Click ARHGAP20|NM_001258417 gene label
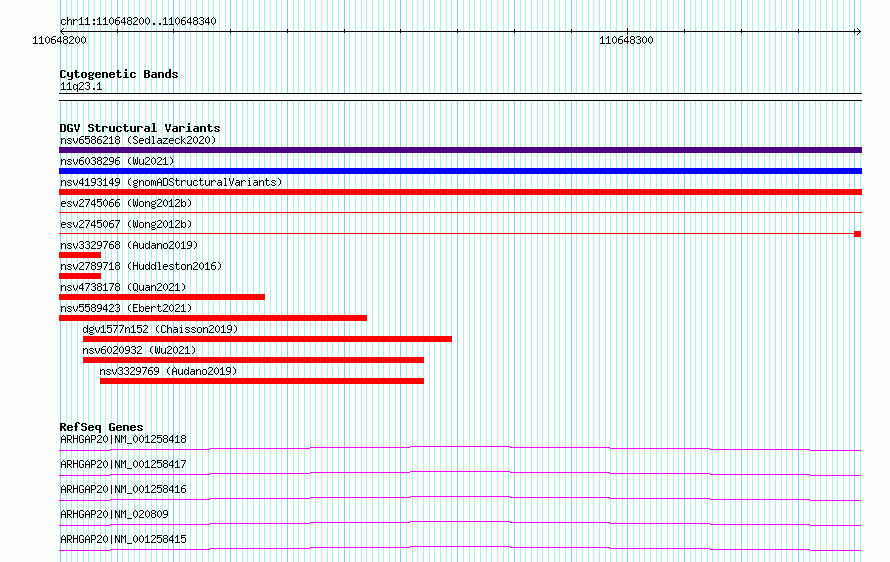This screenshot has width=890, height=562. [123, 464]
